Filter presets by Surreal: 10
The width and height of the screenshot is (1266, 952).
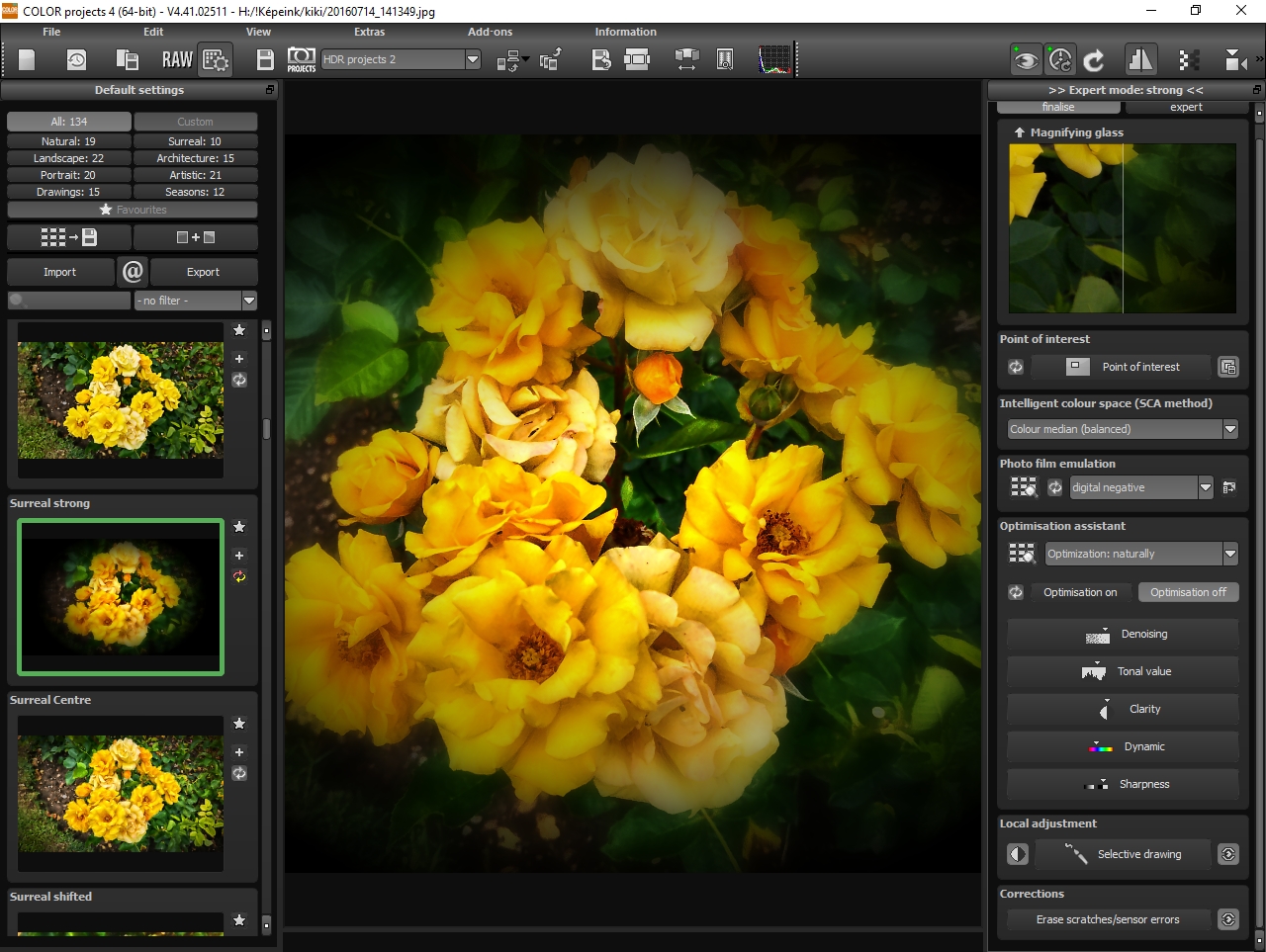coord(196,141)
